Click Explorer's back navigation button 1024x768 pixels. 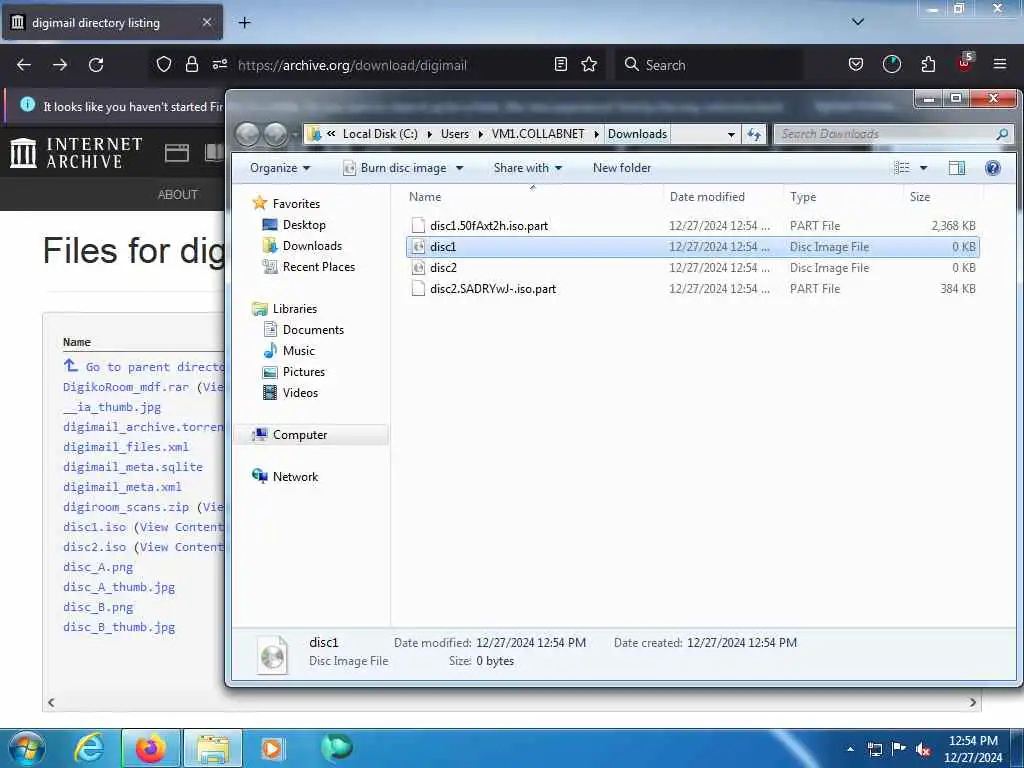click(x=248, y=134)
